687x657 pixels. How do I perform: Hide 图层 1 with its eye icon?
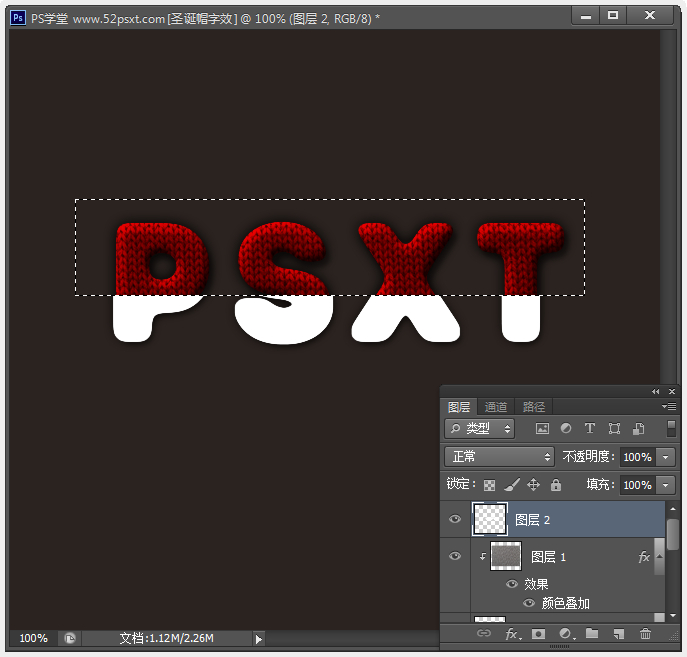455,556
